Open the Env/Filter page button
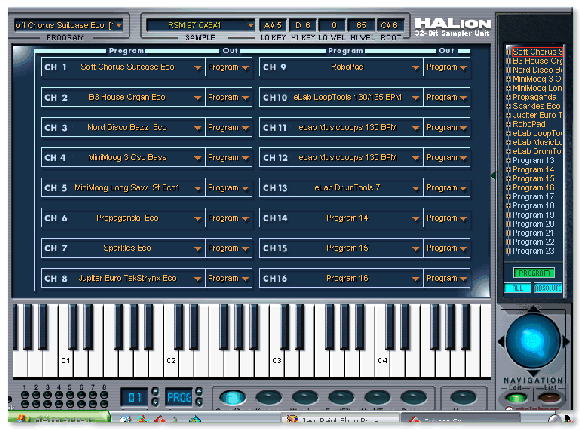 click(341, 397)
